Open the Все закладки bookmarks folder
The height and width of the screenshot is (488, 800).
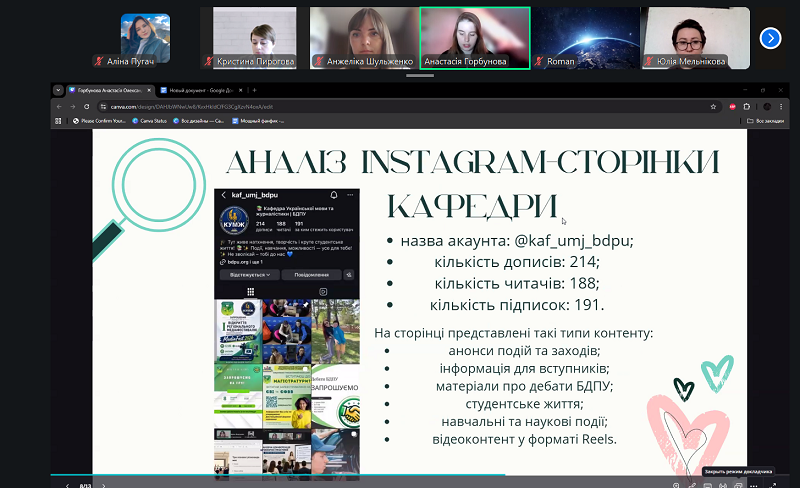pos(765,121)
